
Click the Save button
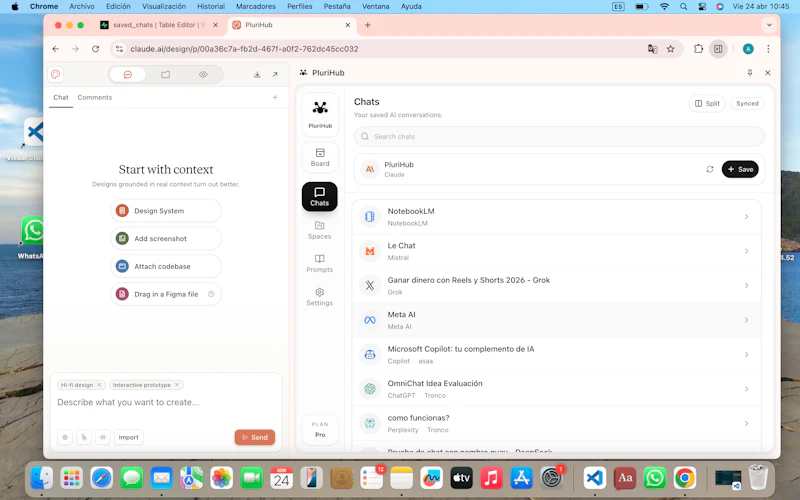click(x=740, y=169)
